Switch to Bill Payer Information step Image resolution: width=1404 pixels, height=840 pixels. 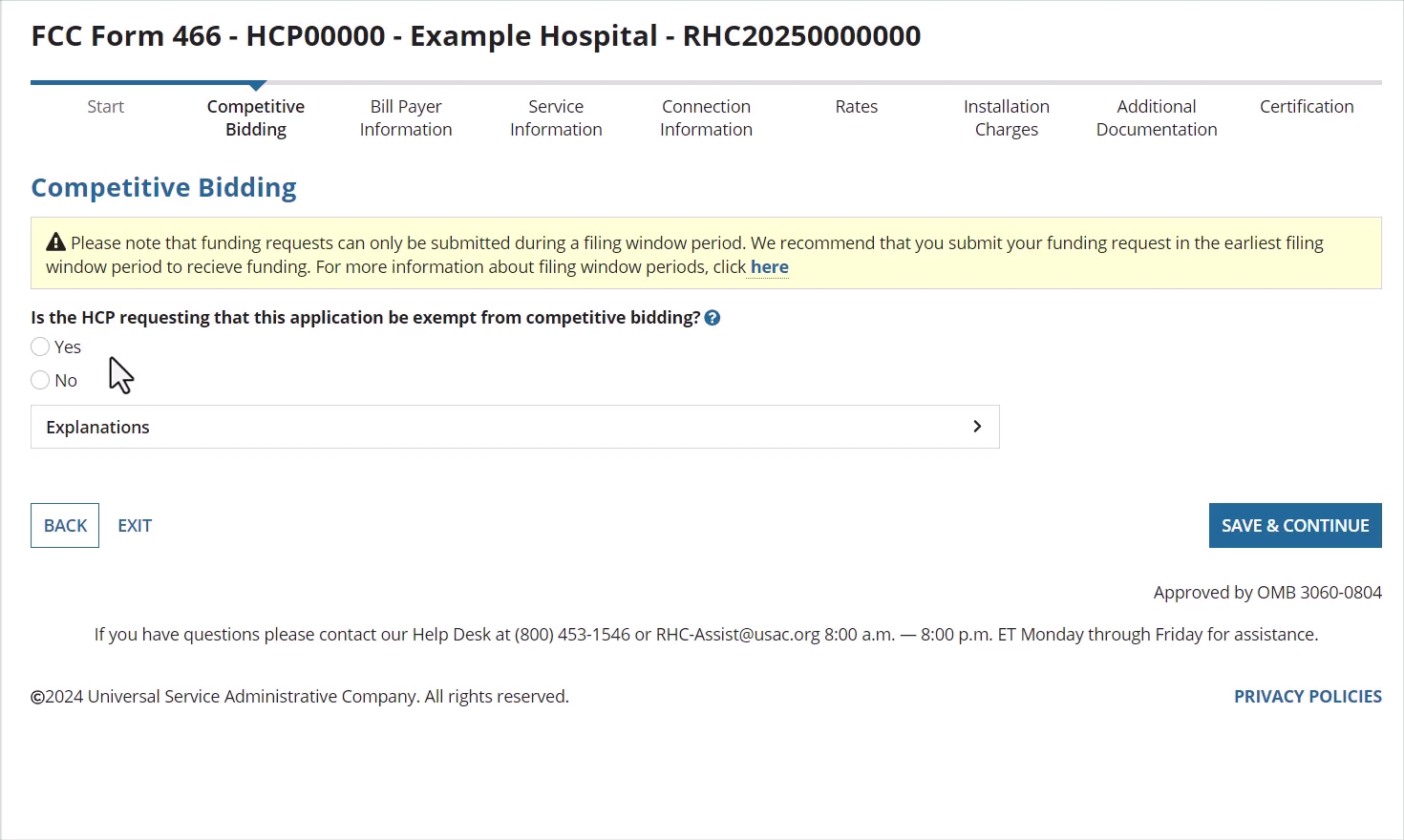(406, 118)
